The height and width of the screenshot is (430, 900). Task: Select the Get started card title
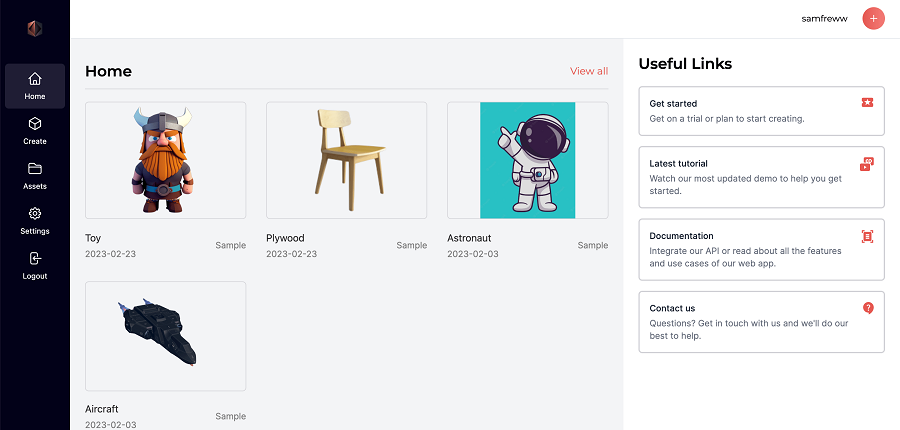point(673,103)
